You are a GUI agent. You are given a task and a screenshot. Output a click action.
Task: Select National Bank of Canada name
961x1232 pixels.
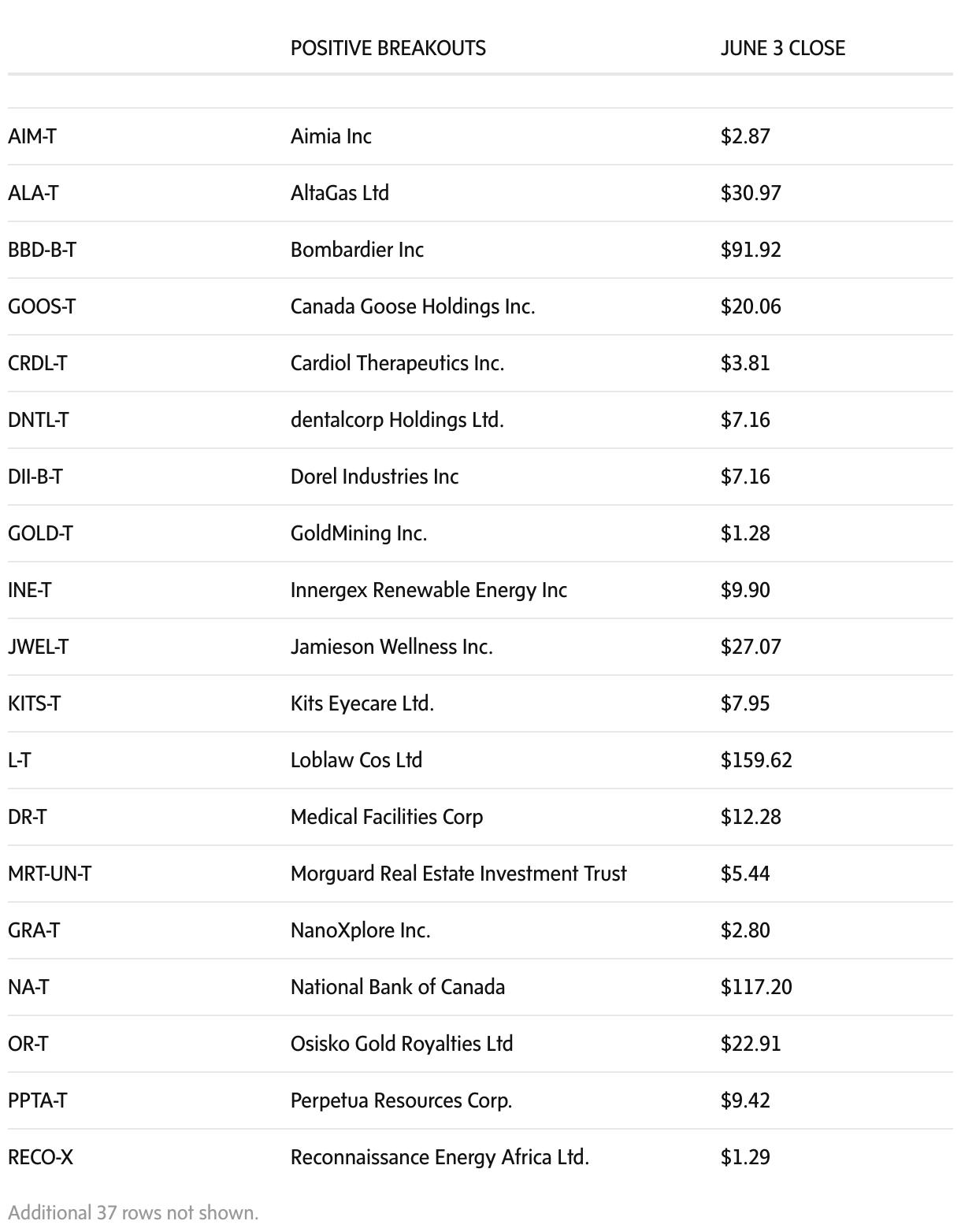pyautogui.click(x=398, y=987)
